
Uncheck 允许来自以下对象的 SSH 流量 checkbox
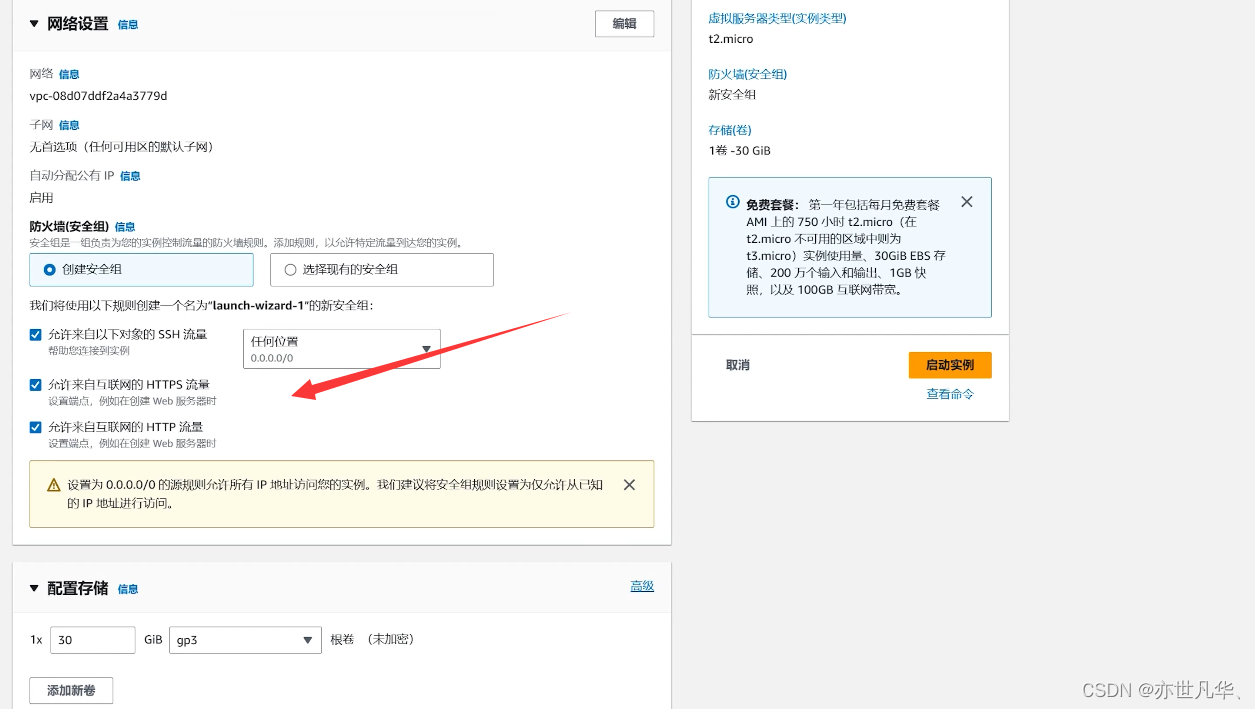point(36,335)
